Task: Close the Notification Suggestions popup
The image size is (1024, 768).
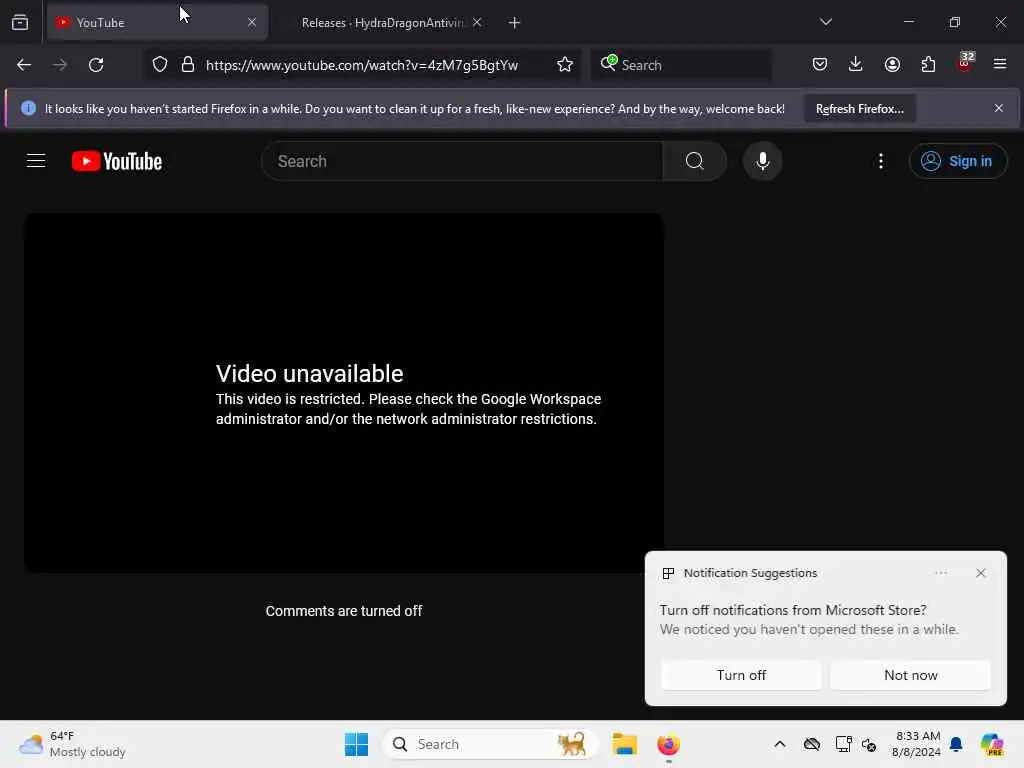Action: pos(980,573)
